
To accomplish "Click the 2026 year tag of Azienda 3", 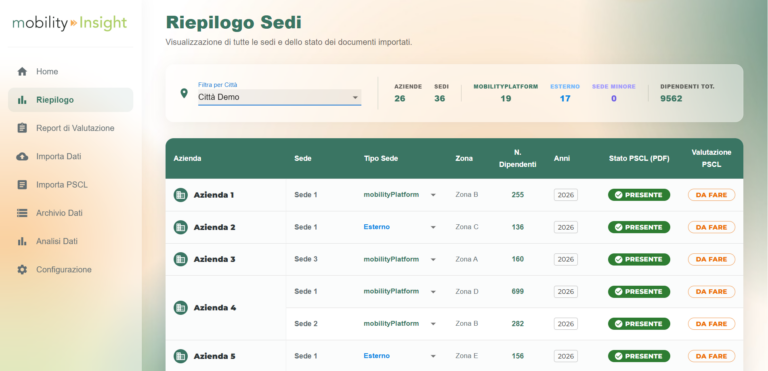I will 566,259.
